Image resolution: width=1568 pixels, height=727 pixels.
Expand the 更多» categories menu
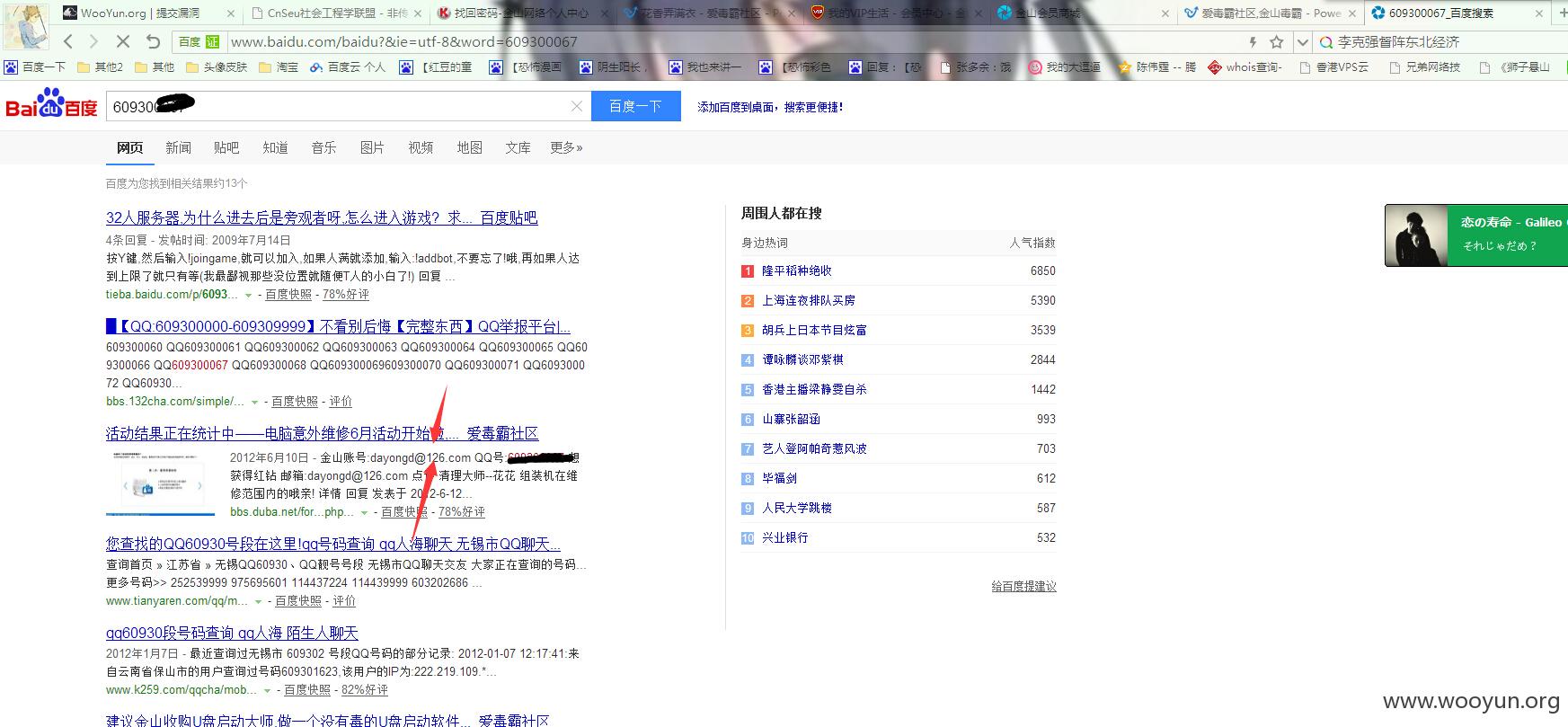tap(566, 147)
